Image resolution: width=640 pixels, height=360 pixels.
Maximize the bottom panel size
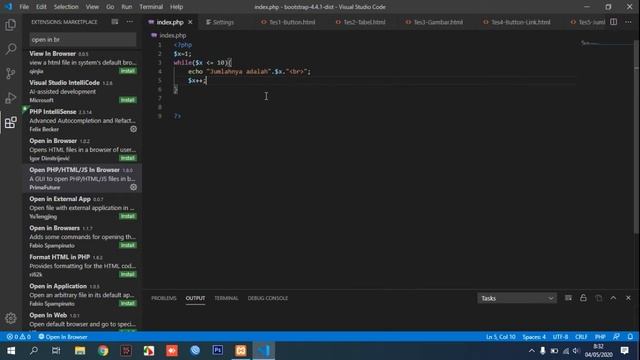tap(613, 298)
